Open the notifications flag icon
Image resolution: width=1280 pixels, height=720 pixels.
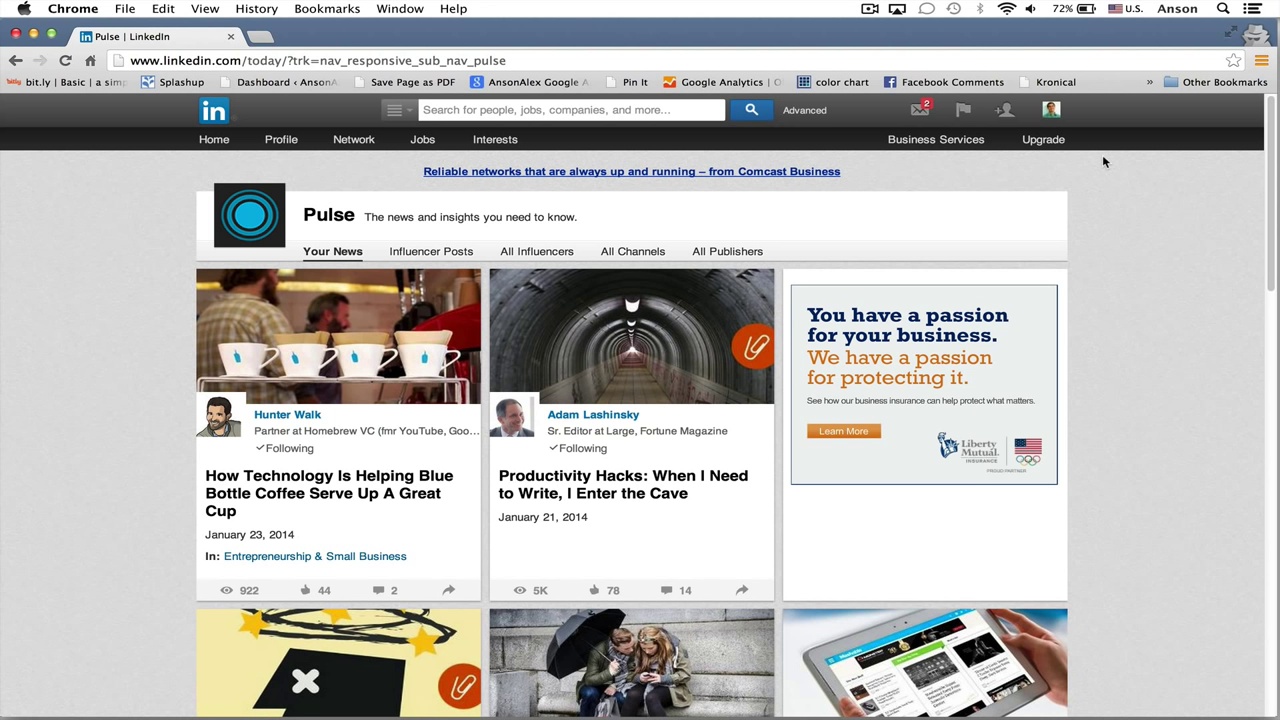(x=963, y=110)
